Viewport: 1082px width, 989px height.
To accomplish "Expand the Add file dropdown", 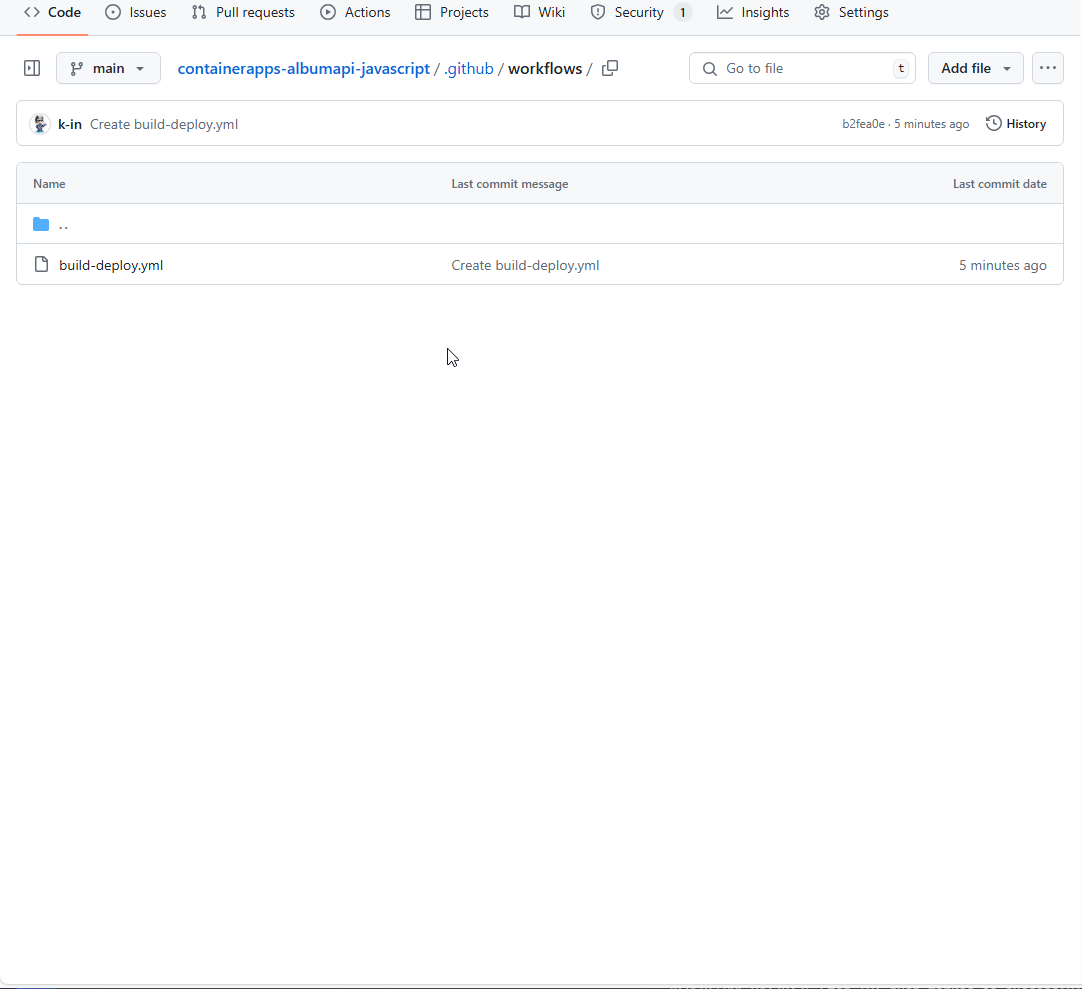I will click(x=975, y=68).
